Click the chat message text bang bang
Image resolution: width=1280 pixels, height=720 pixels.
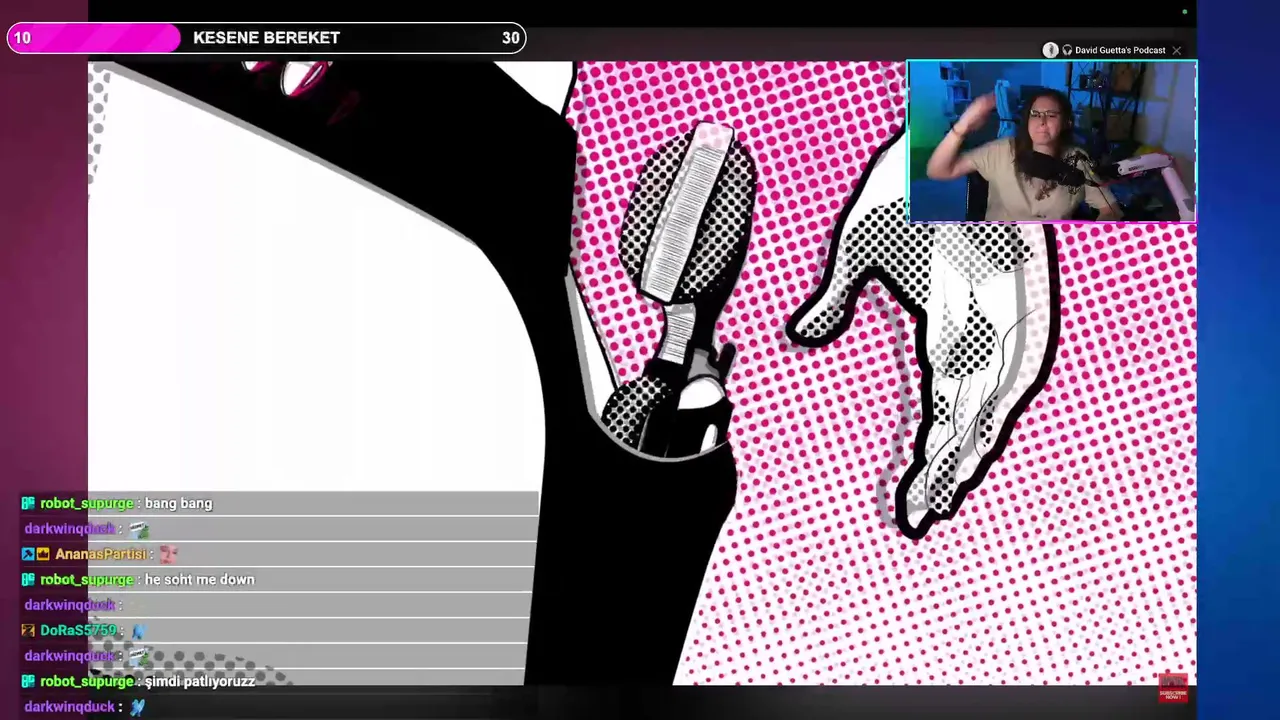[178, 503]
